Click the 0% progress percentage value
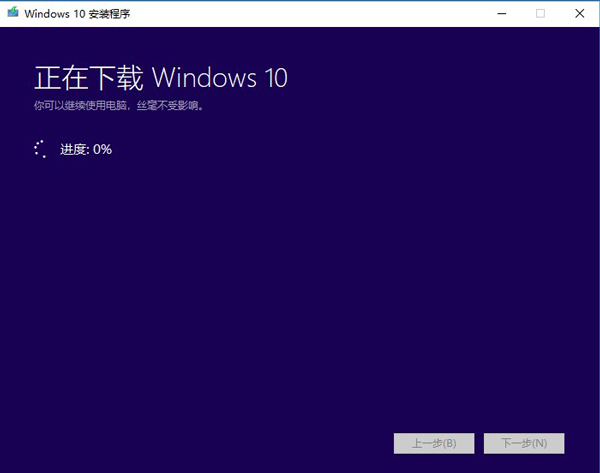The width and height of the screenshot is (600, 473). (102, 149)
